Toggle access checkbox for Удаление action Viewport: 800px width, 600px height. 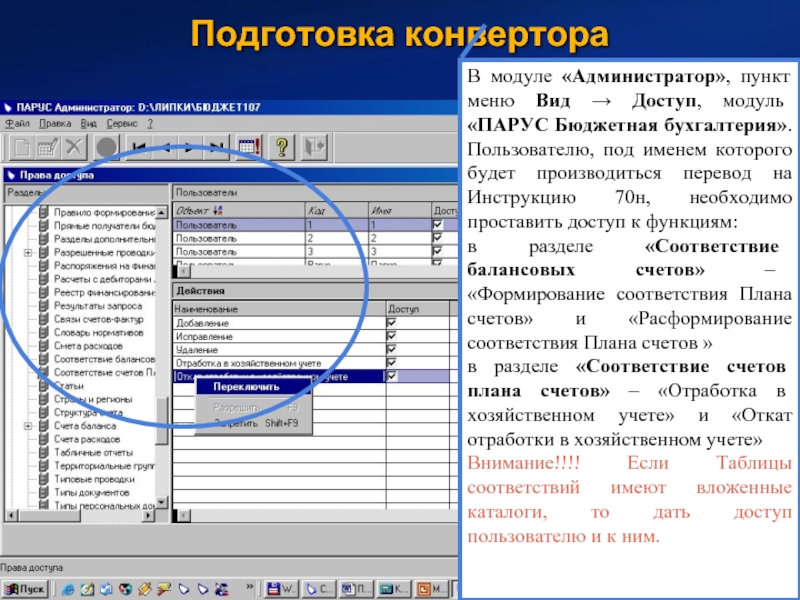pyautogui.click(x=392, y=349)
